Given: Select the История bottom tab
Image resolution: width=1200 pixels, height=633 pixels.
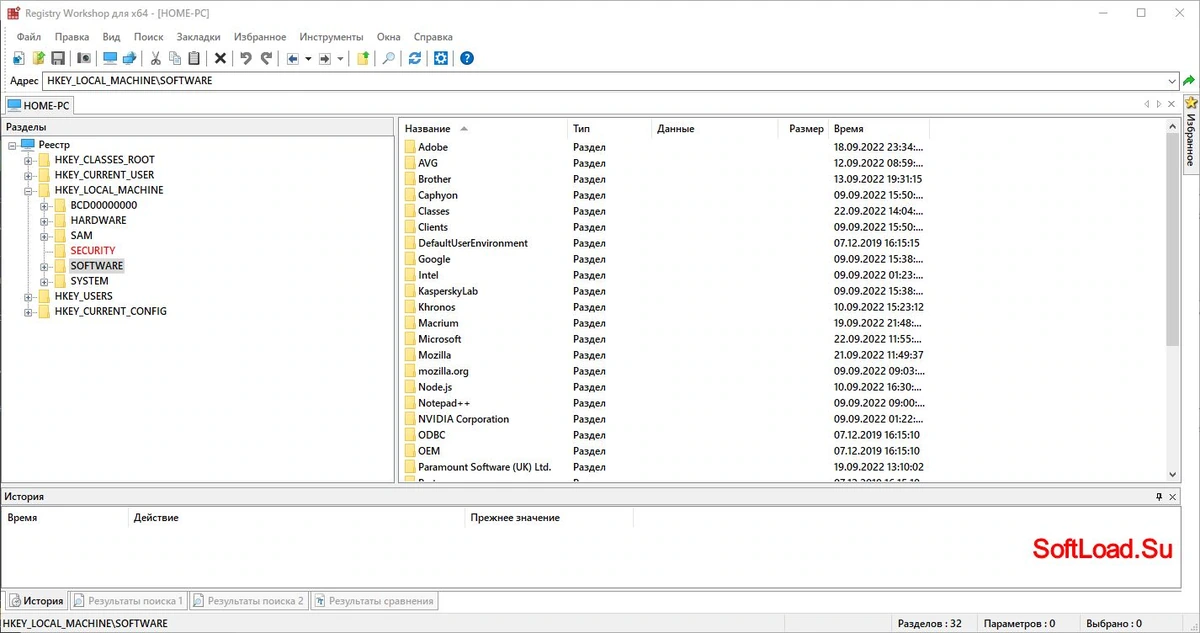Looking at the screenshot, I should 37,601.
